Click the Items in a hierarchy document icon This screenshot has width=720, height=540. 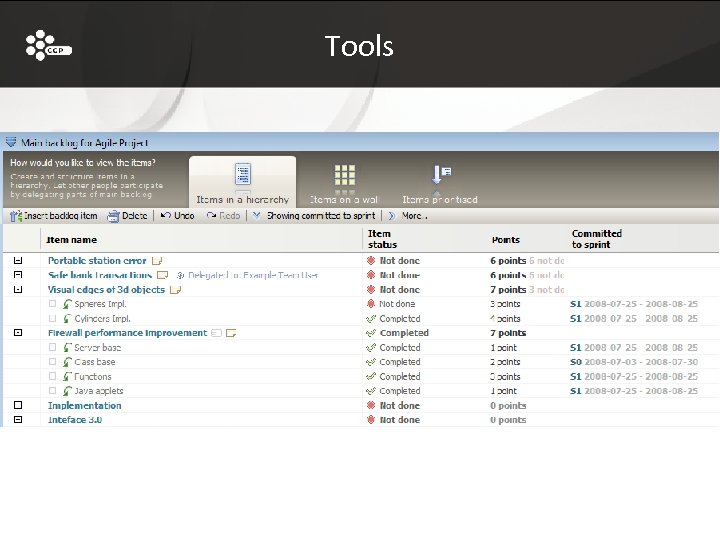[242, 174]
